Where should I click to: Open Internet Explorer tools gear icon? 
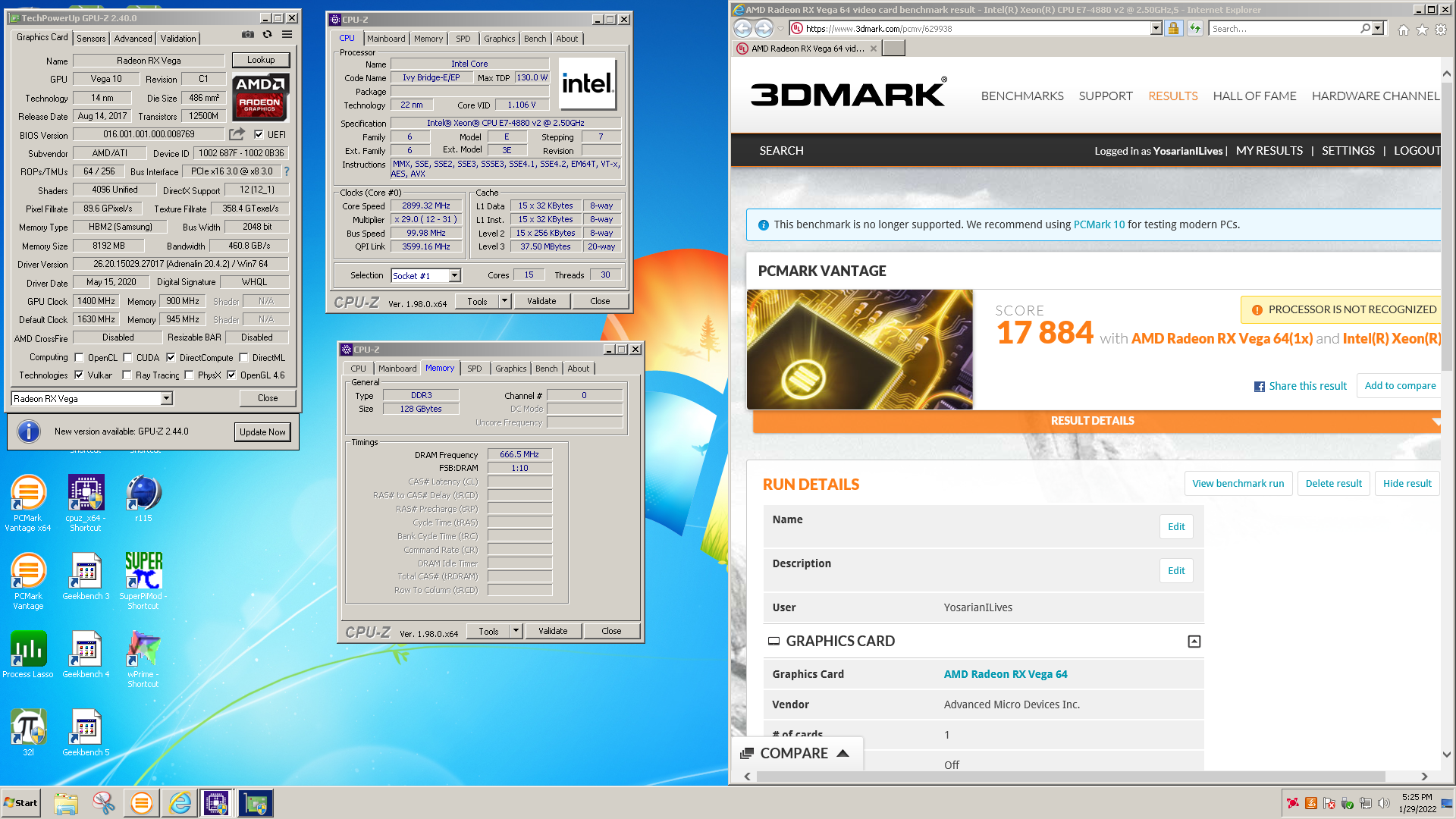tap(1441, 30)
